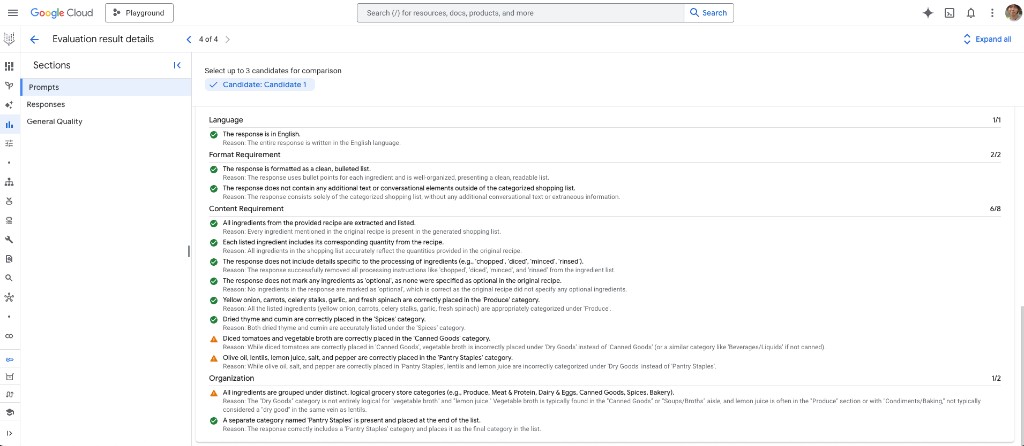Toggle the Candidate 1 comparison chip

259,85
